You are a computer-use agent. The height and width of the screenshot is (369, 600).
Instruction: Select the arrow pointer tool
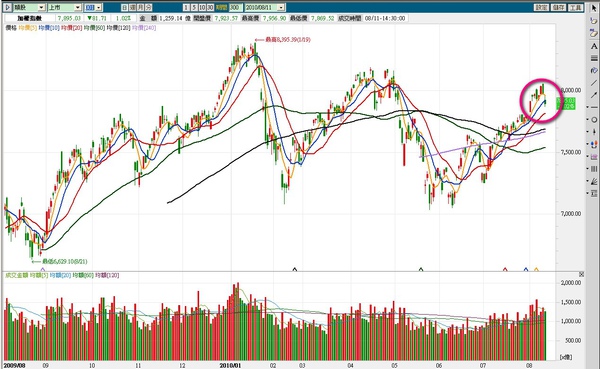coord(594,8)
